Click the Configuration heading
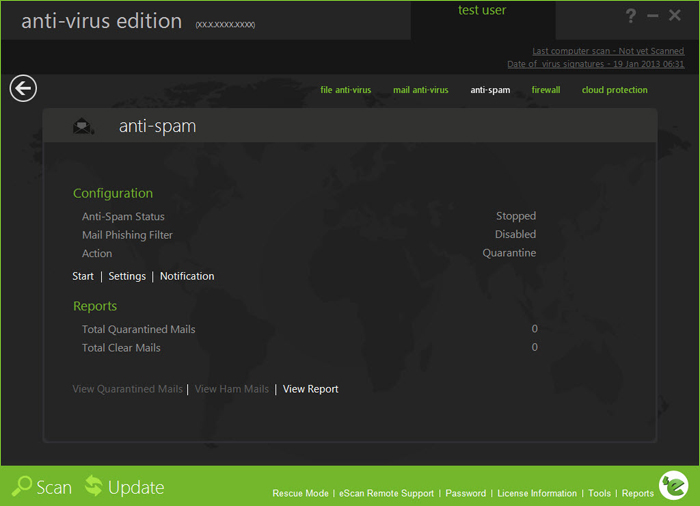This screenshot has height=506, width=700. coord(113,193)
